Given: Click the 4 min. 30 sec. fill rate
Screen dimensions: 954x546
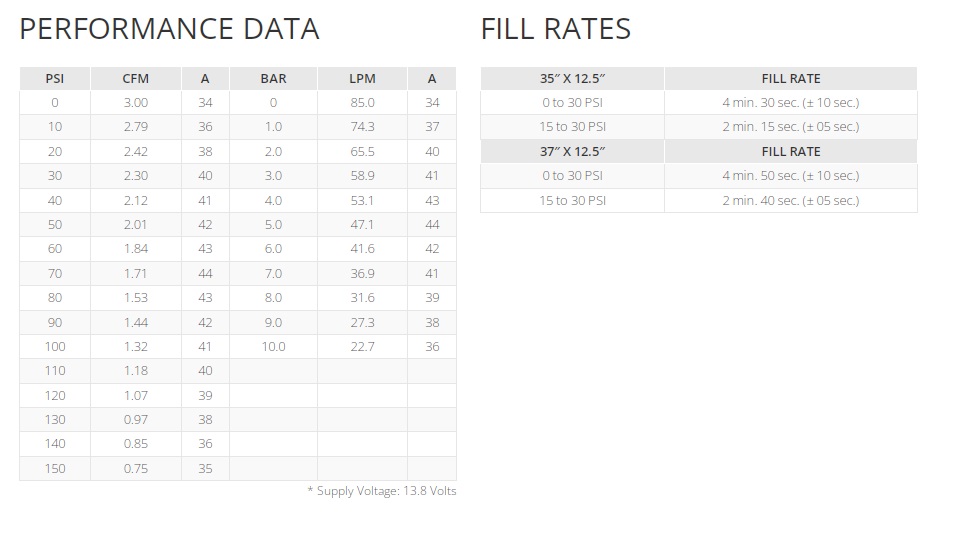Looking at the screenshot, I should 790,102.
